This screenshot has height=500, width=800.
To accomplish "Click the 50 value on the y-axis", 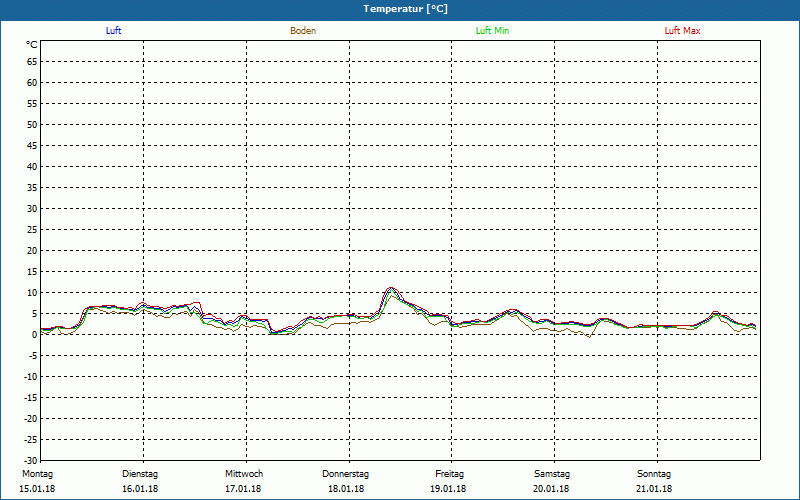I will pos(32,124).
